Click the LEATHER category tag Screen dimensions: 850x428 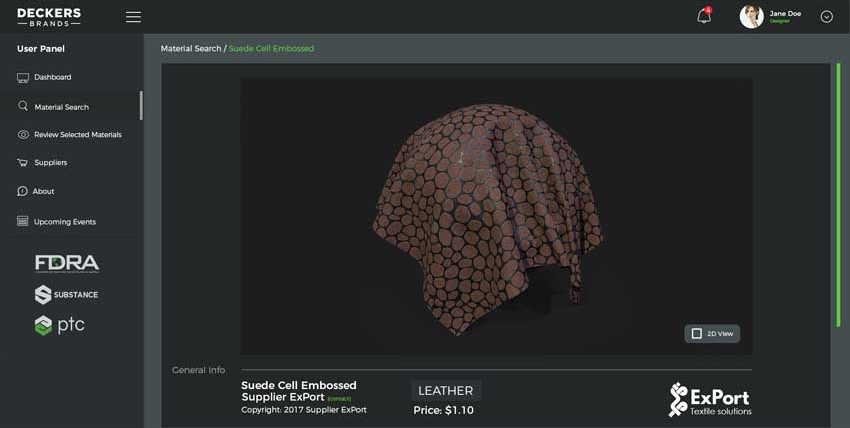coord(446,390)
